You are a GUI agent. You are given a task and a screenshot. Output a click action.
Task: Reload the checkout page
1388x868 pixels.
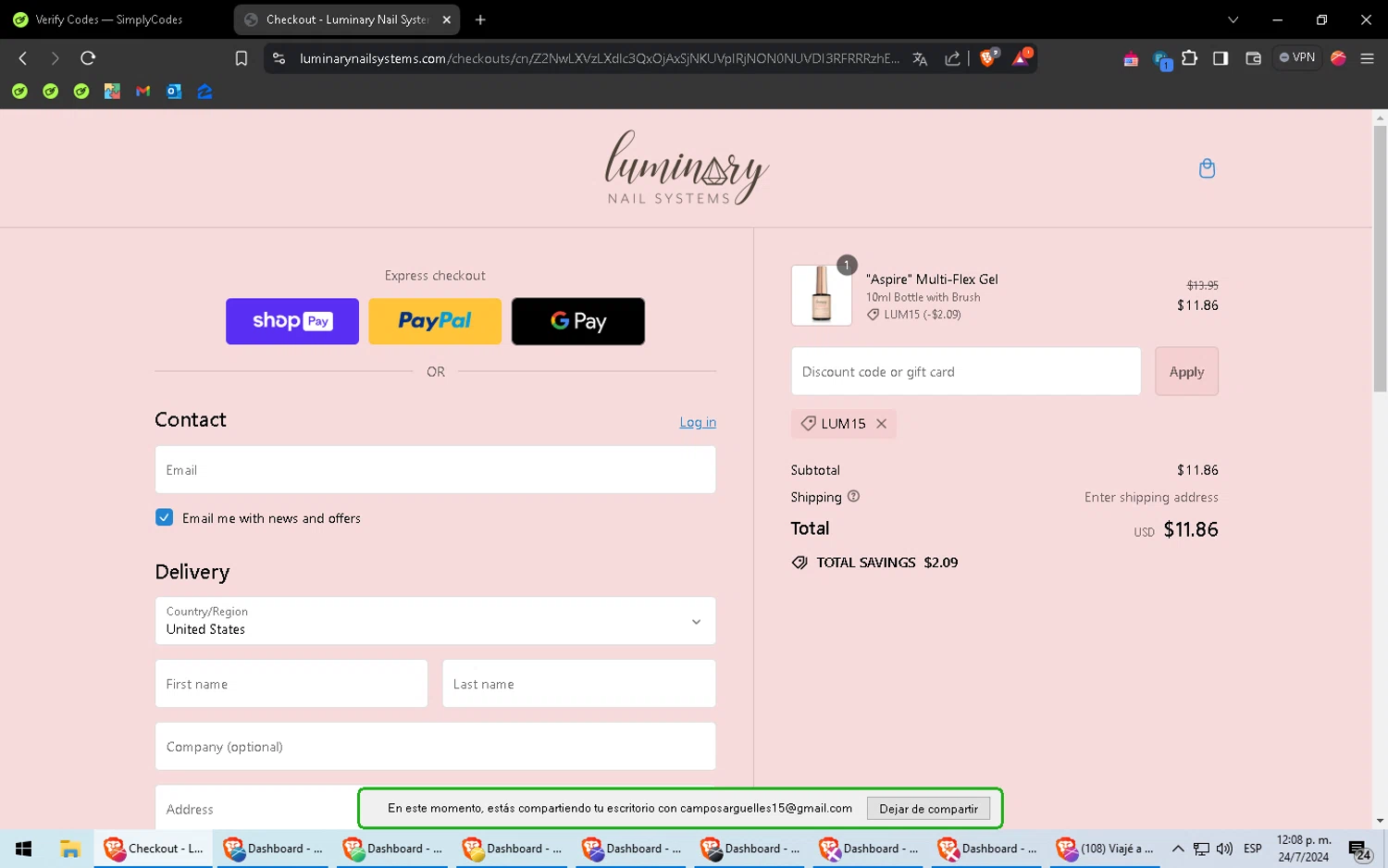(88, 58)
